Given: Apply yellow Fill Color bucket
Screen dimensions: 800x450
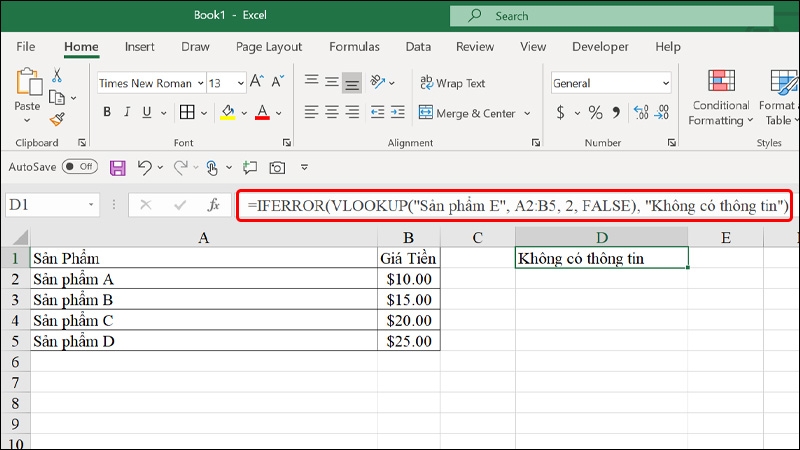Looking at the screenshot, I should pos(228,112).
